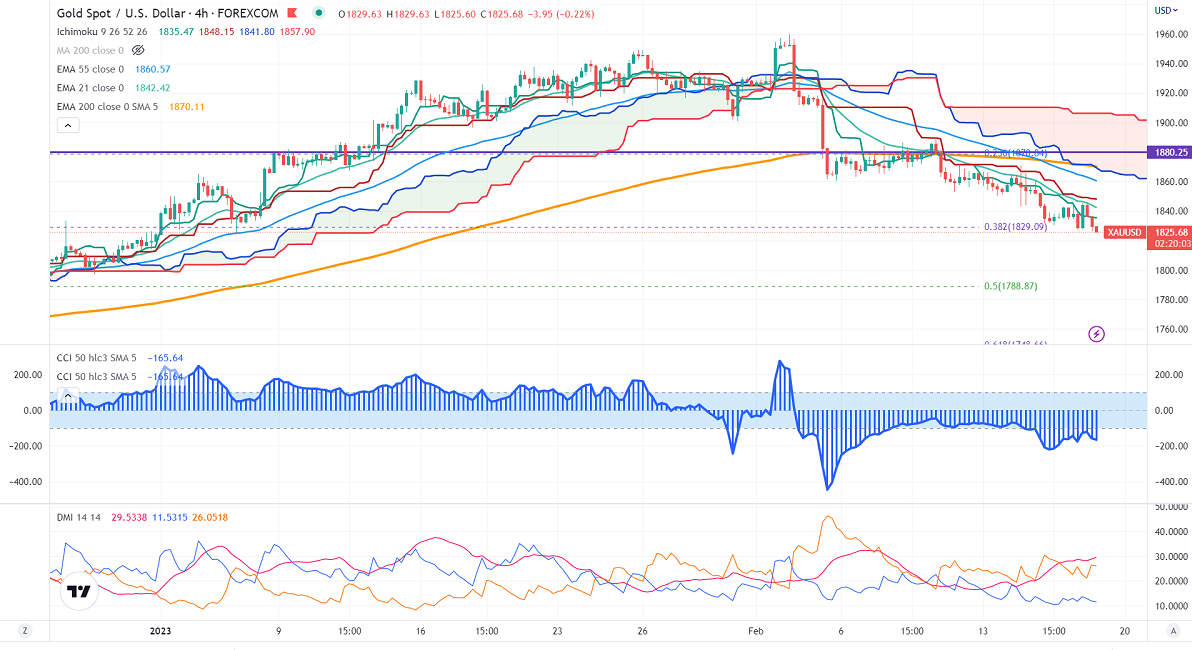Image resolution: width=1192 pixels, height=650 pixels.
Task: Collapse the CCI pane legend
Action: click(x=67, y=396)
